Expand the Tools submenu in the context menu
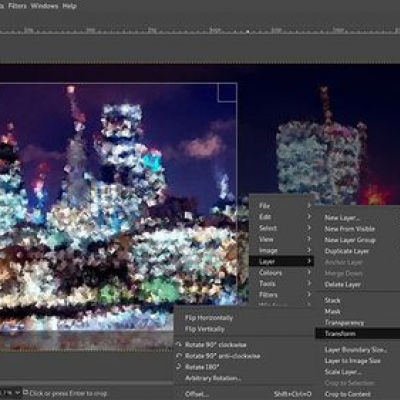Viewport: 400px width, 400px height. 282,284
